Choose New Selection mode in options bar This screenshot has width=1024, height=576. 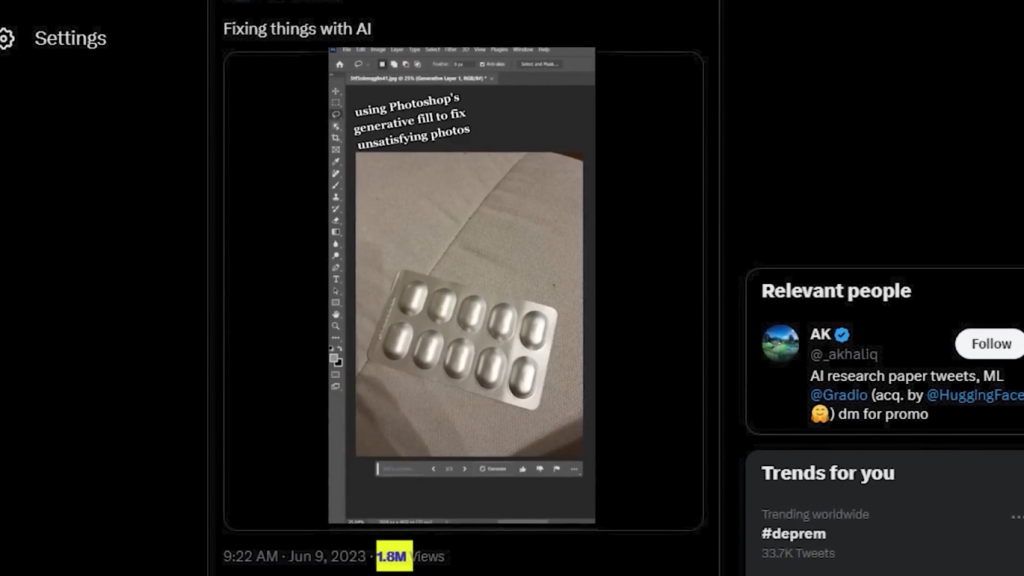(382, 64)
